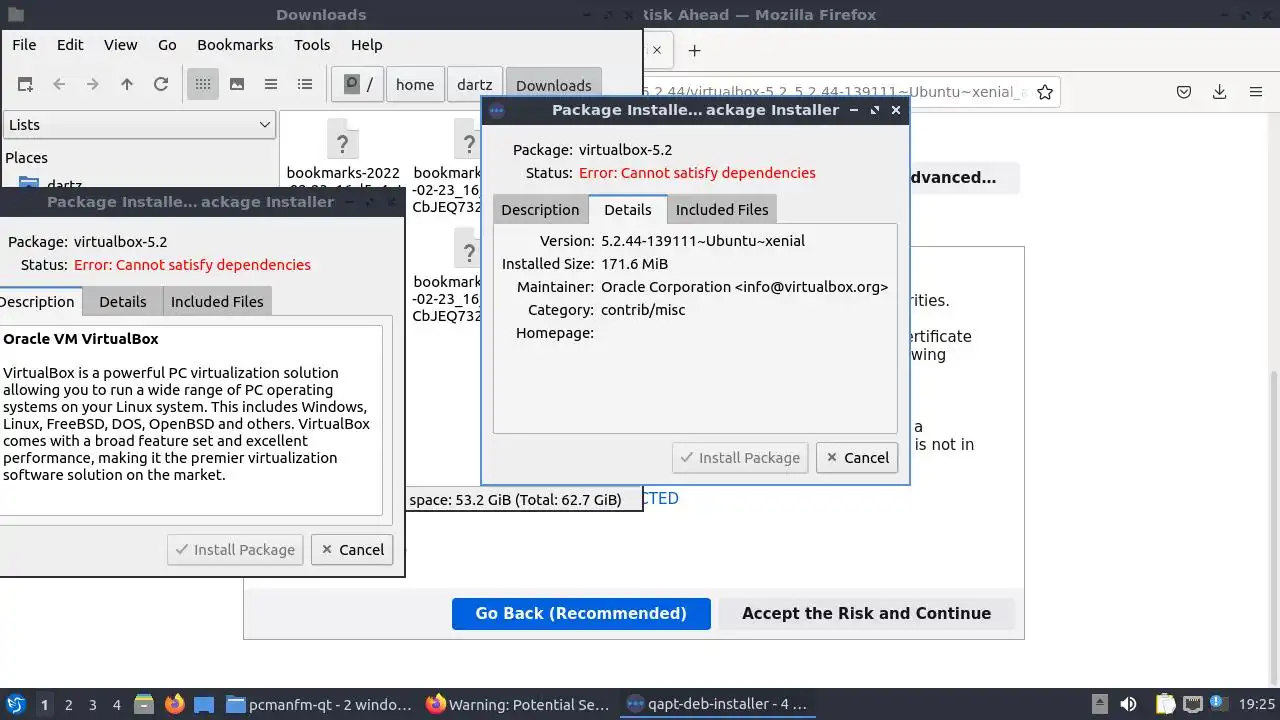Open a new Firefox tab

coord(694,50)
